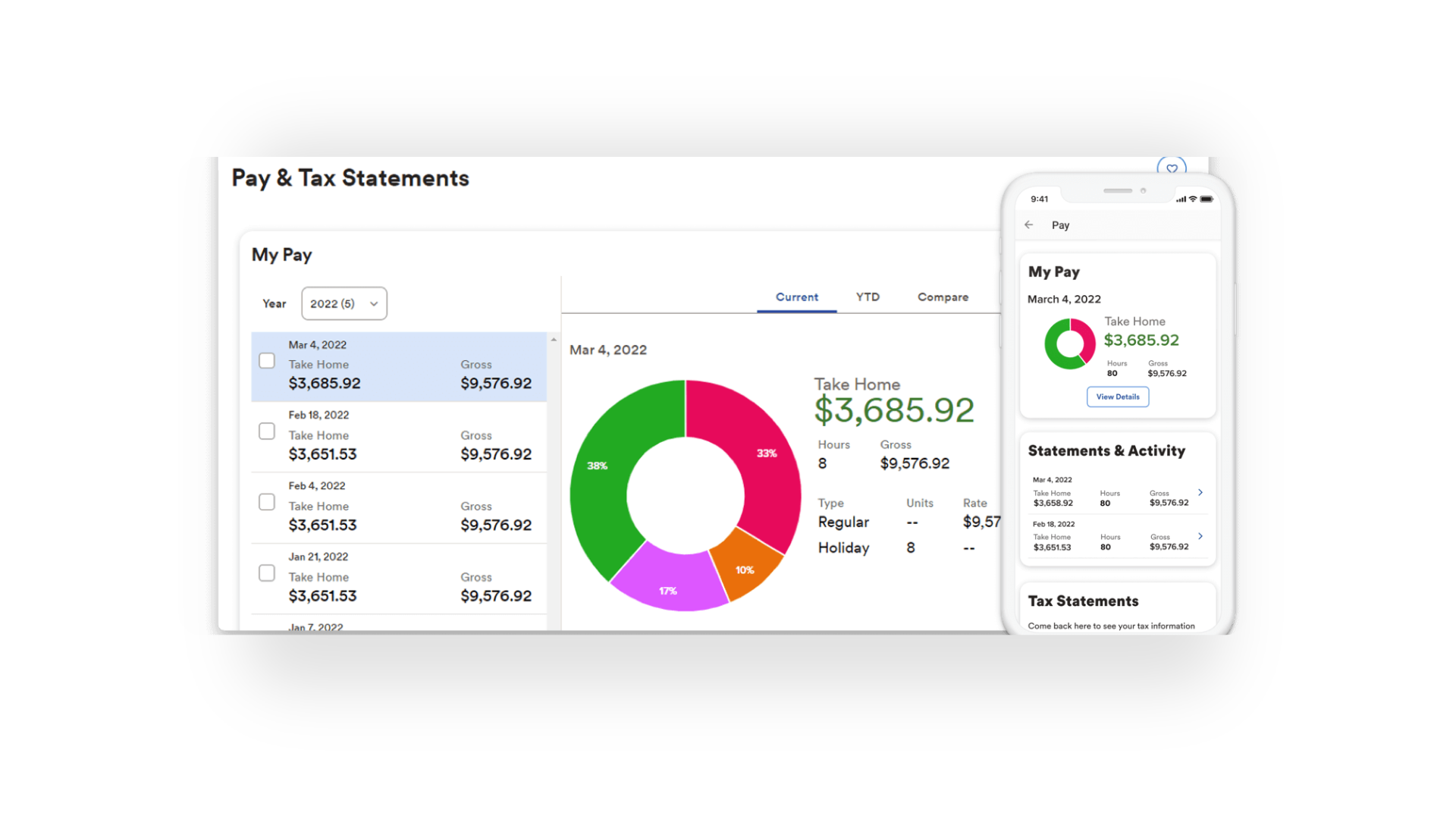Click the Tax Statements card heading
This screenshot has height=819, width=1456.
pos(1083,601)
